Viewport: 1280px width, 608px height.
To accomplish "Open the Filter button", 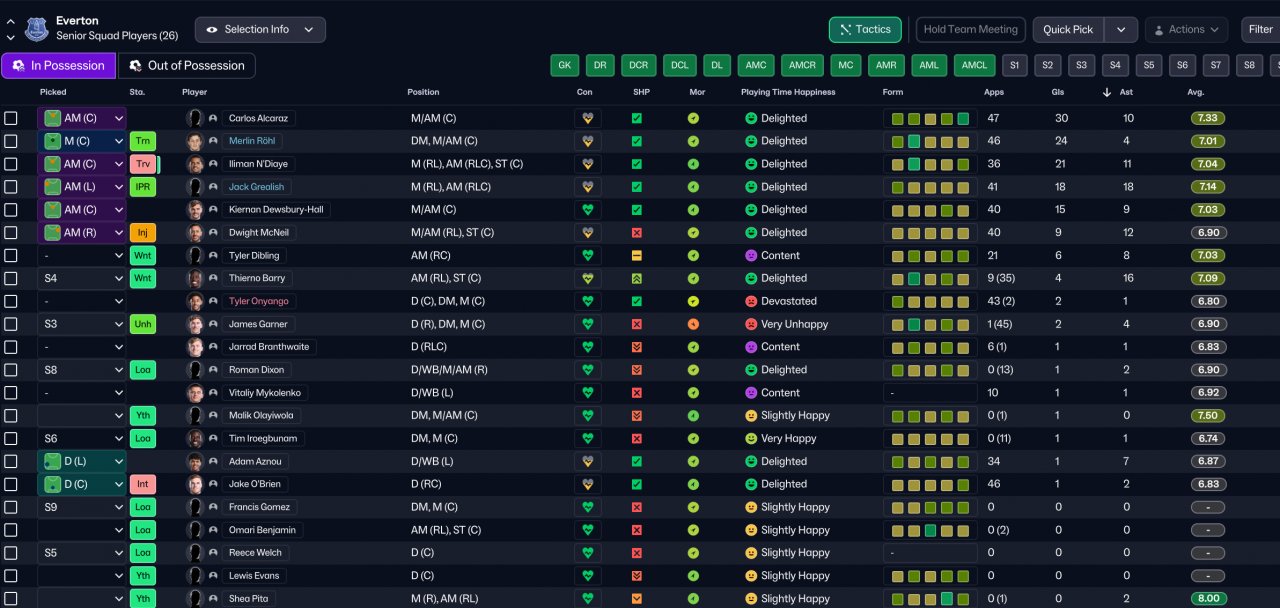I will [x=1260, y=30].
